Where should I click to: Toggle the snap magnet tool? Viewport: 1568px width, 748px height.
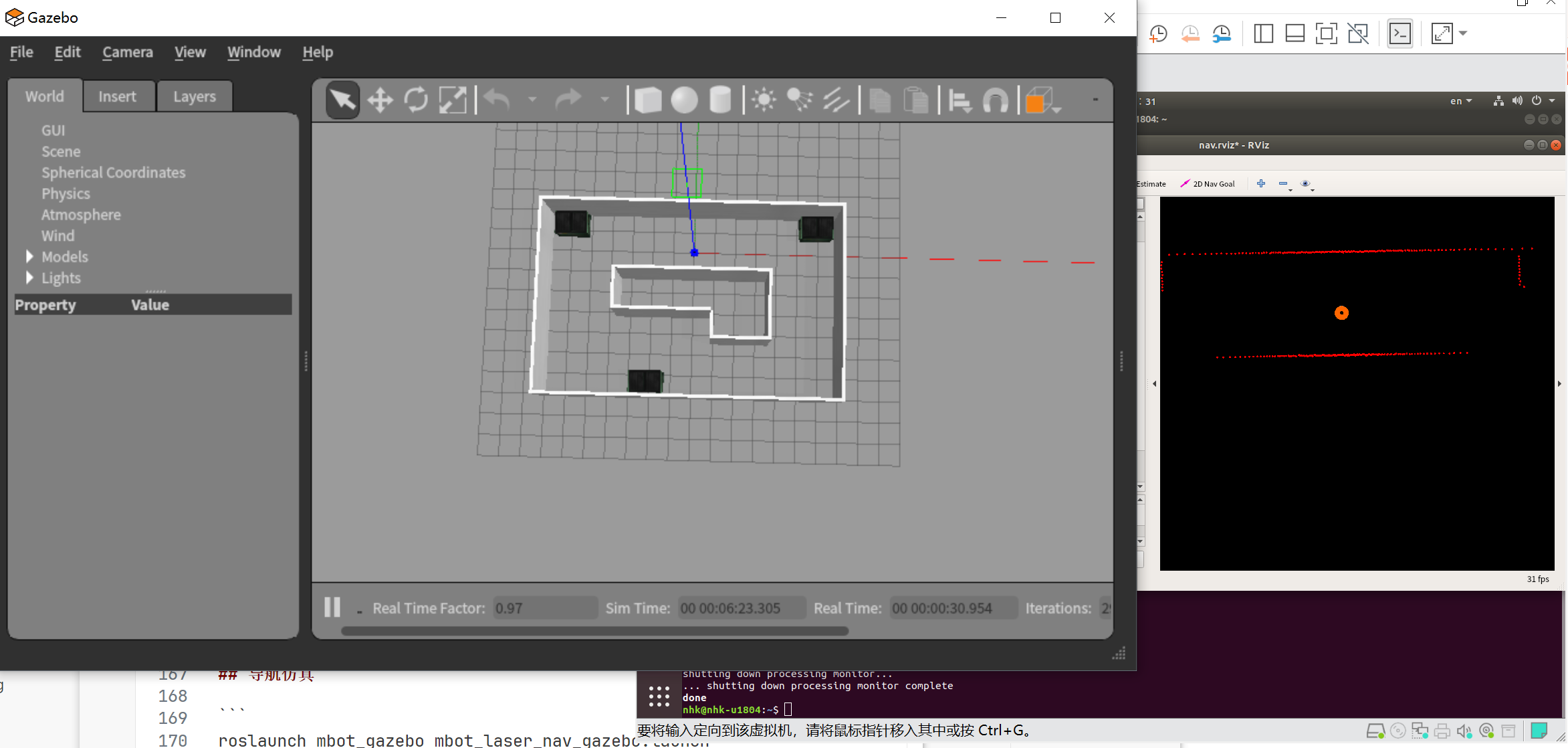(996, 101)
